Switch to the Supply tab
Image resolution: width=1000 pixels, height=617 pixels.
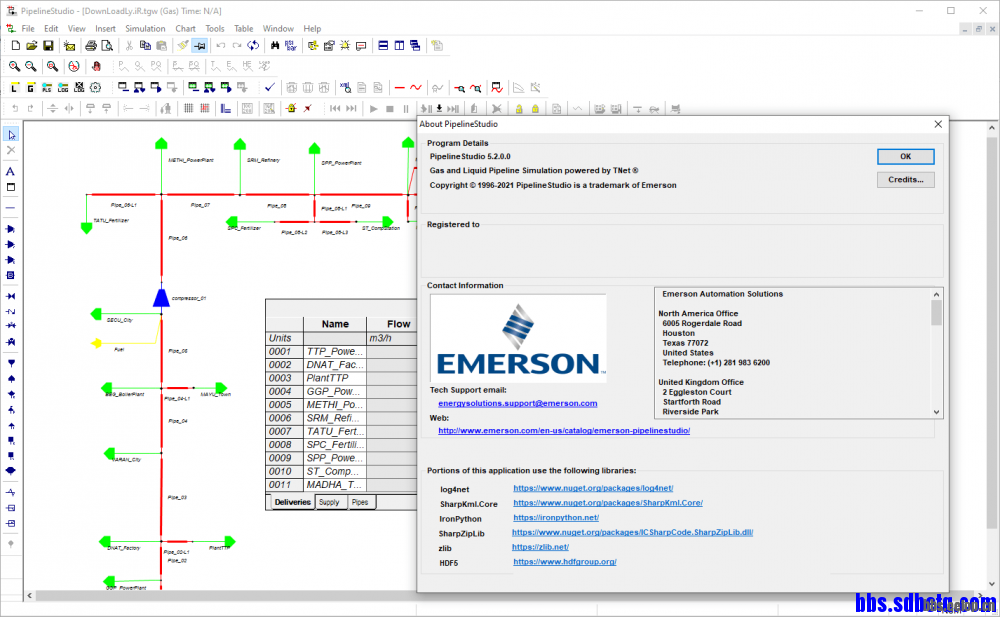pyautogui.click(x=329, y=502)
